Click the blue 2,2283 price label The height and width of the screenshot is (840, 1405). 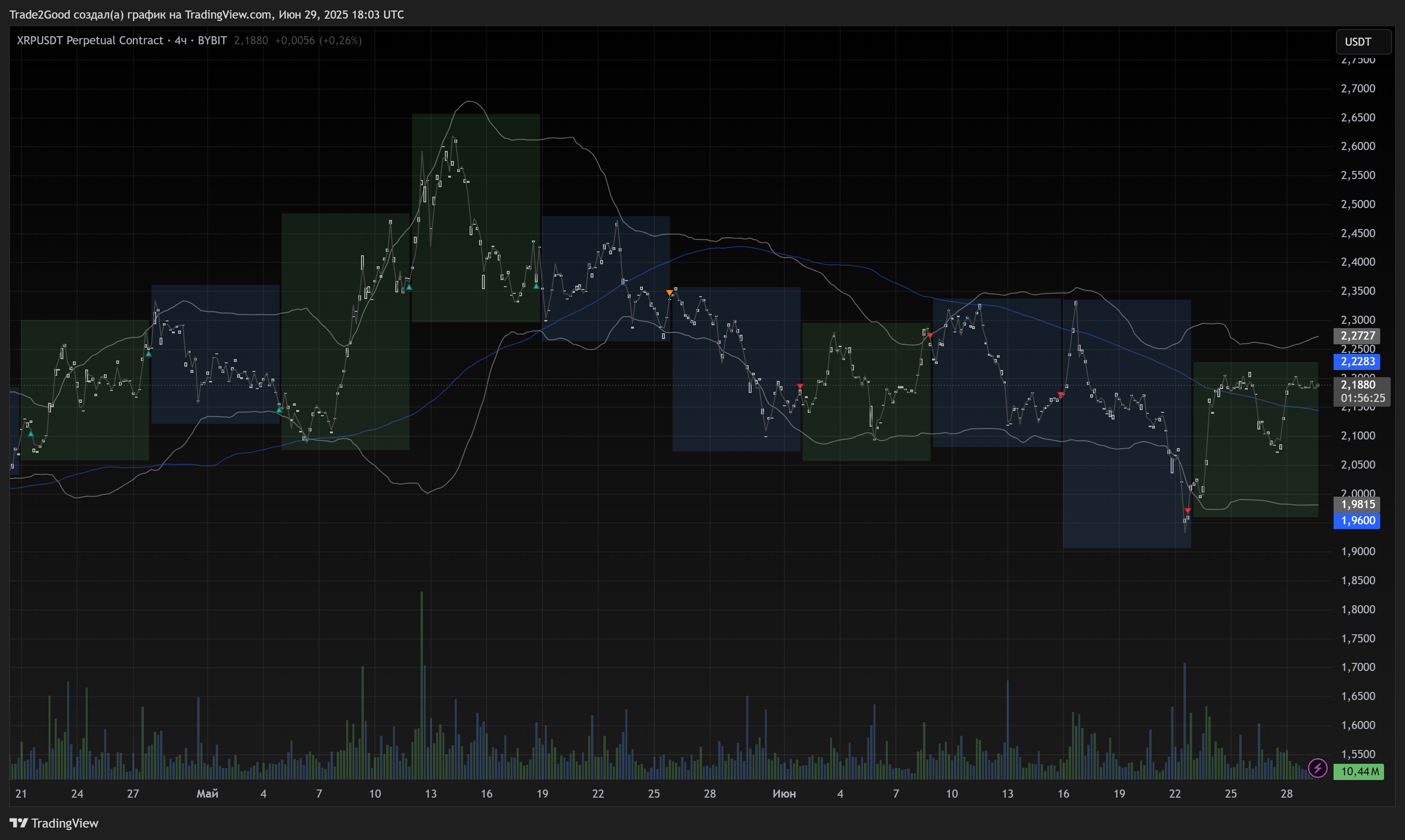coord(1357,361)
